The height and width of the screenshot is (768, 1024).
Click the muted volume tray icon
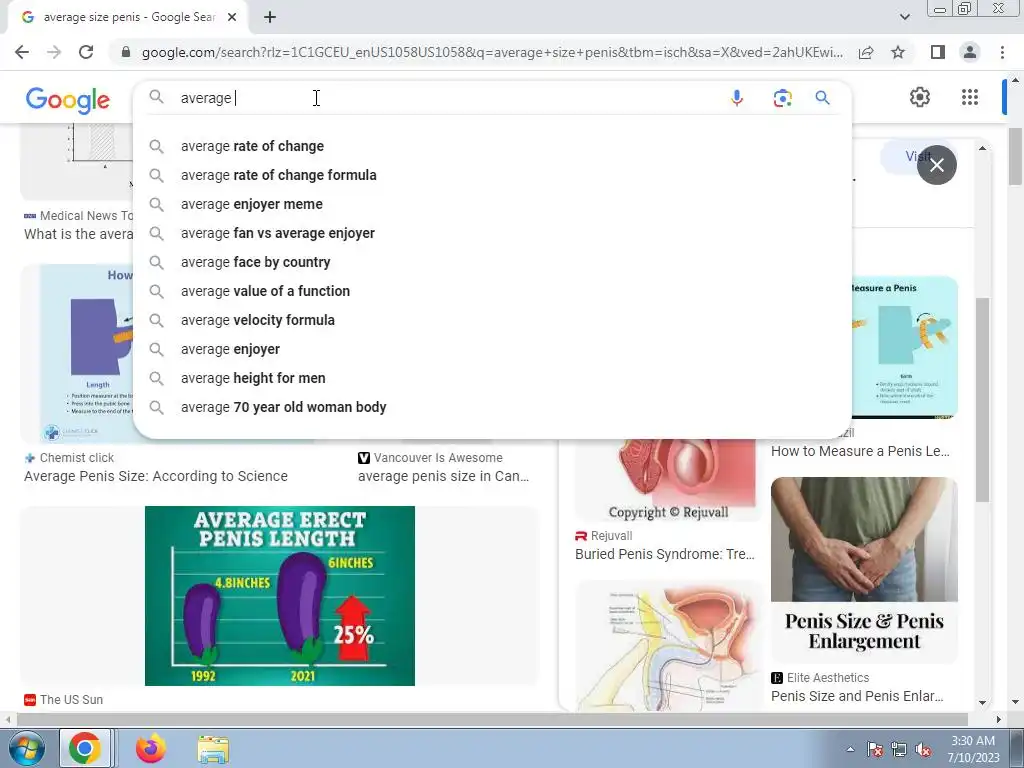click(923, 750)
